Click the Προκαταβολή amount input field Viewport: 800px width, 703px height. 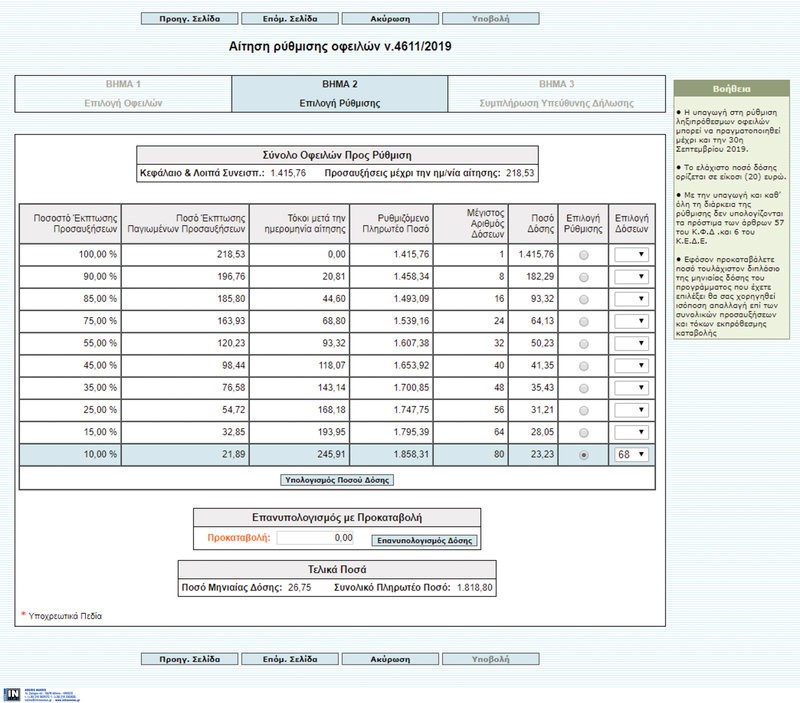pyautogui.click(x=316, y=538)
